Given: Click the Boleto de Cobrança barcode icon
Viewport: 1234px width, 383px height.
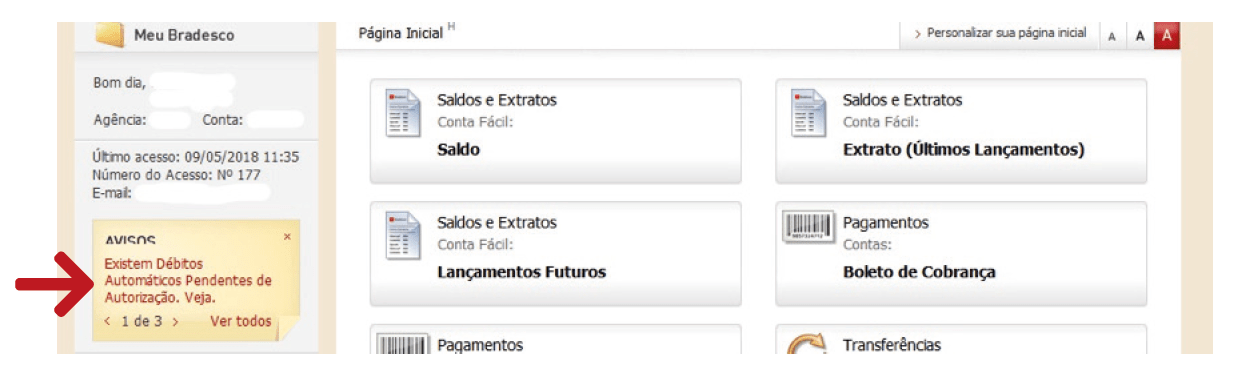Looking at the screenshot, I should (808, 227).
